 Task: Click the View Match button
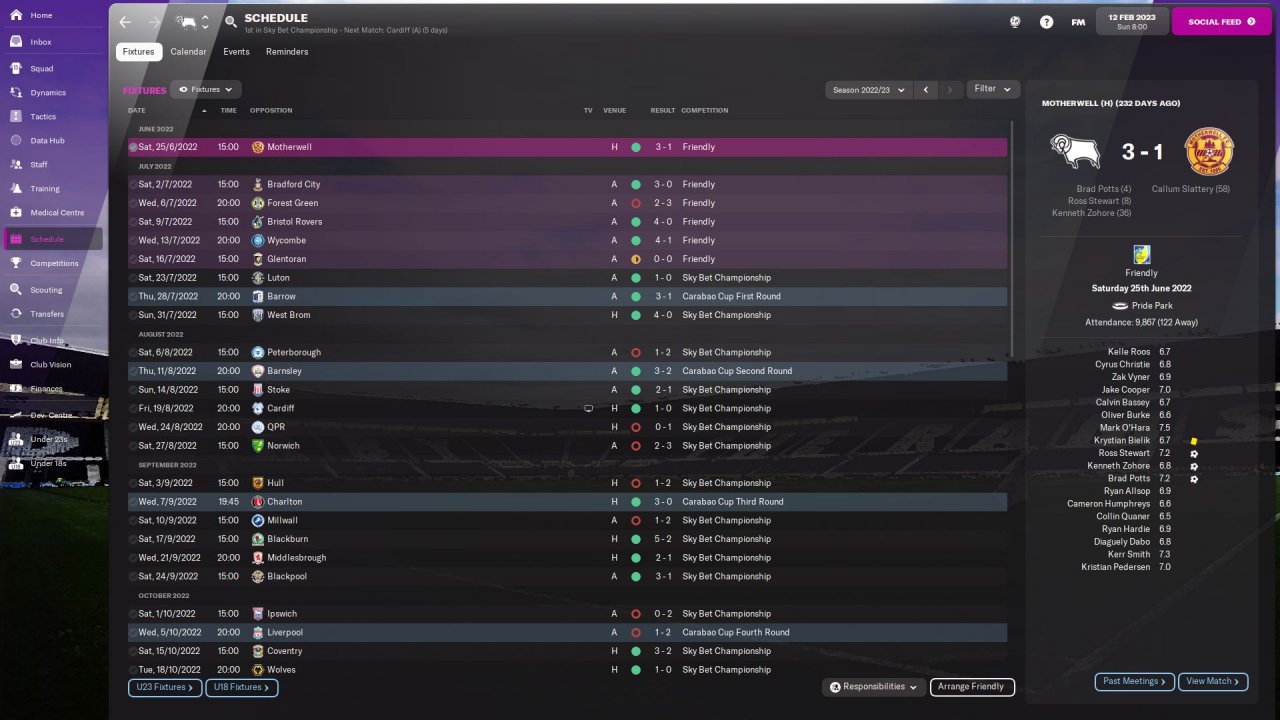point(1213,681)
